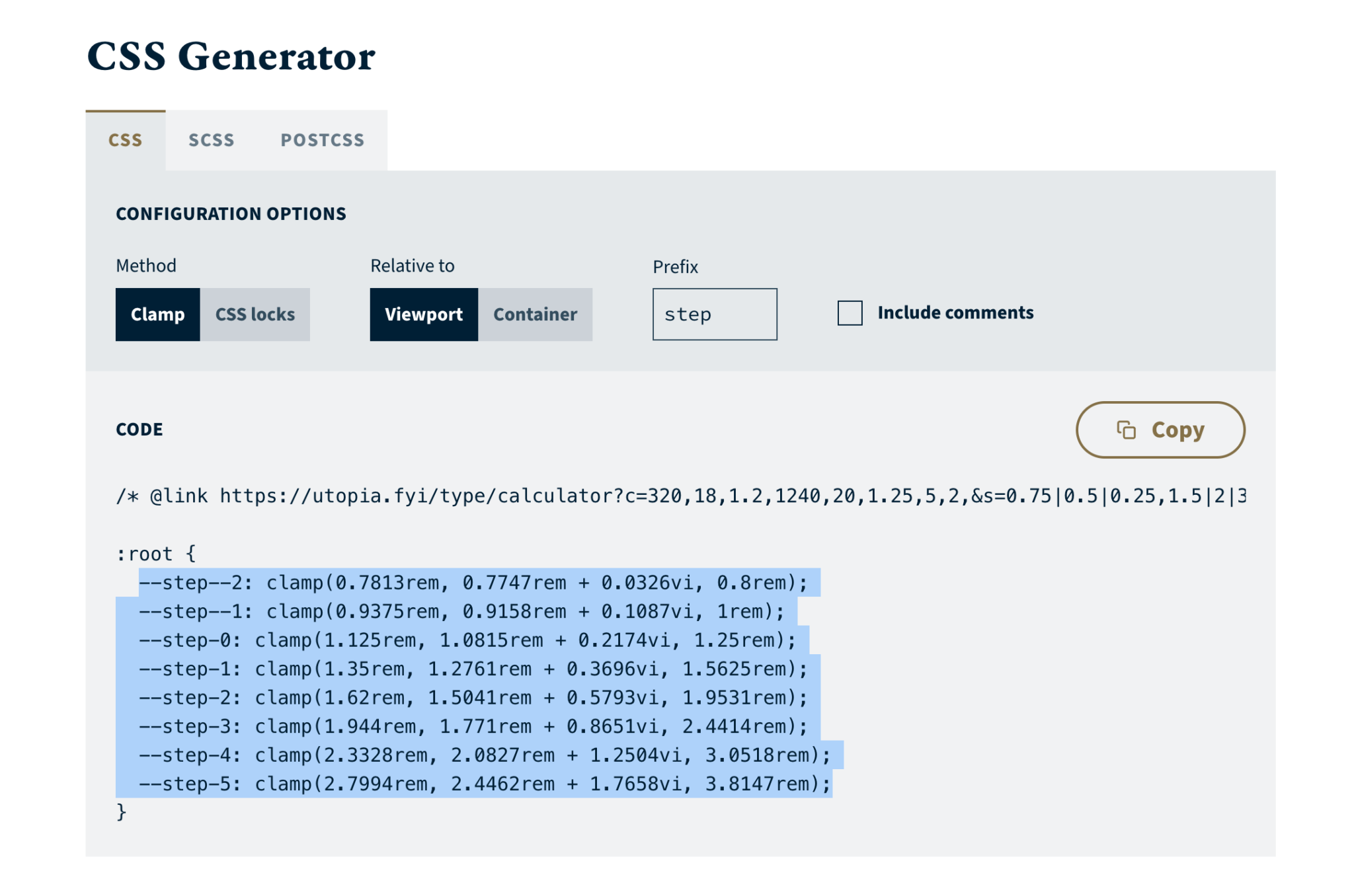Click the CSS Generator heading

[x=231, y=56]
